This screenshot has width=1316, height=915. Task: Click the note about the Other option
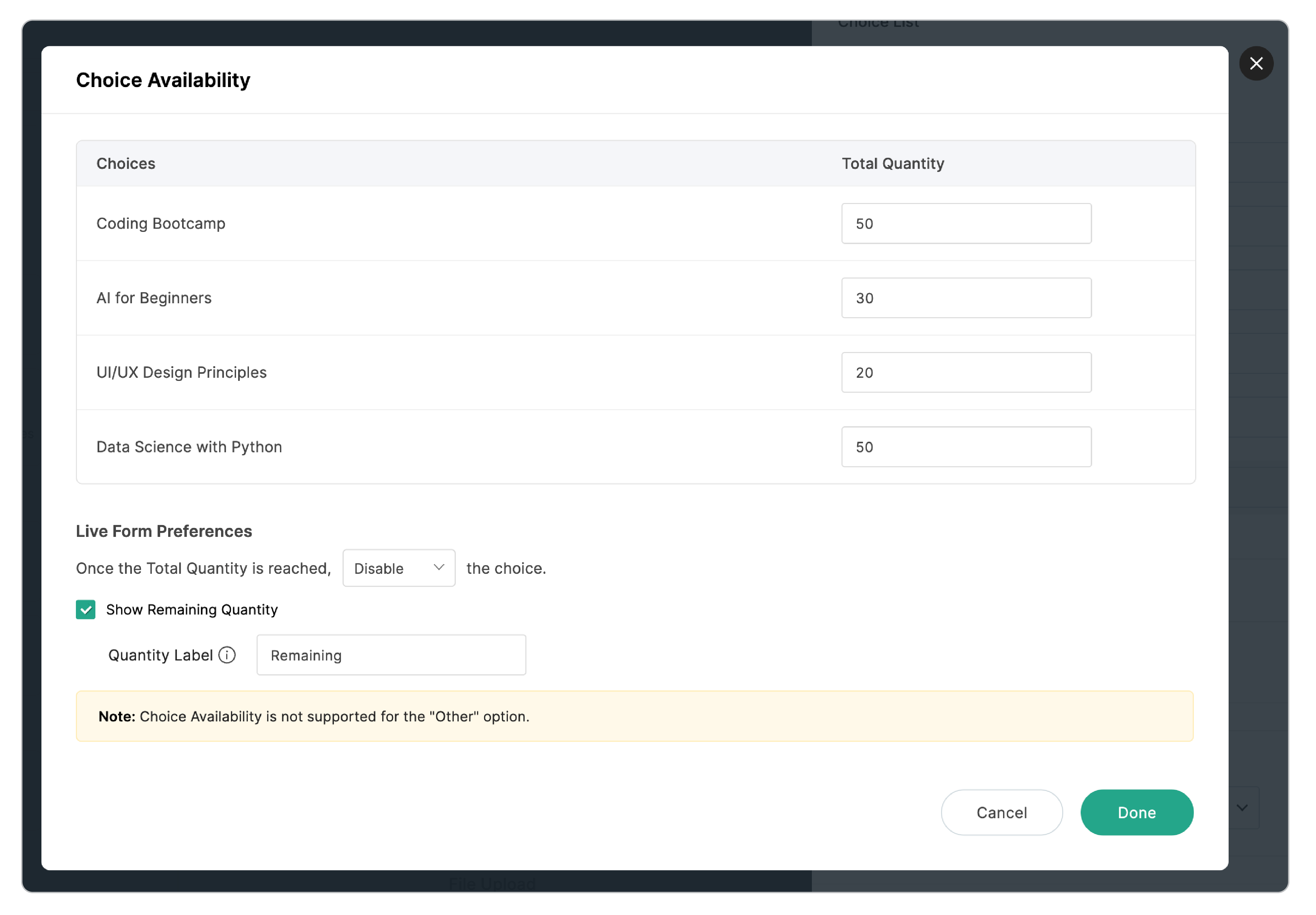pyautogui.click(x=314, y=716)
